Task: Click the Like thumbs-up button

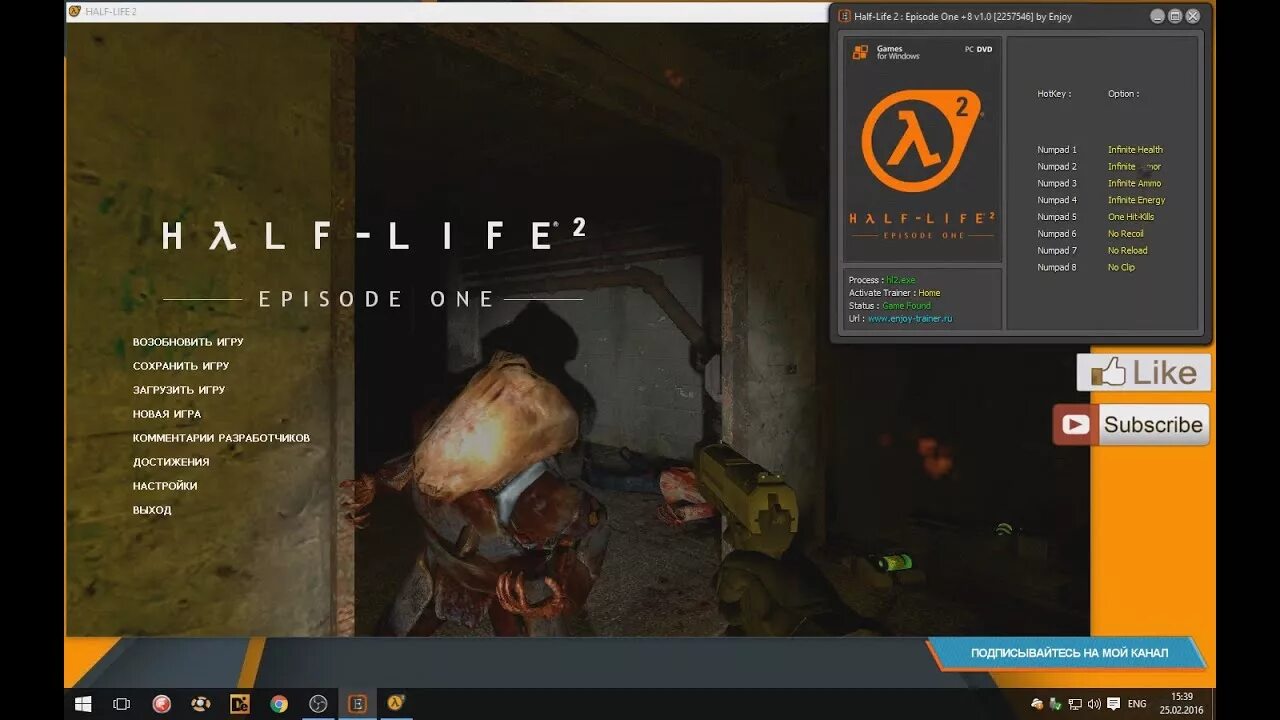Action: coord(1144,373)
